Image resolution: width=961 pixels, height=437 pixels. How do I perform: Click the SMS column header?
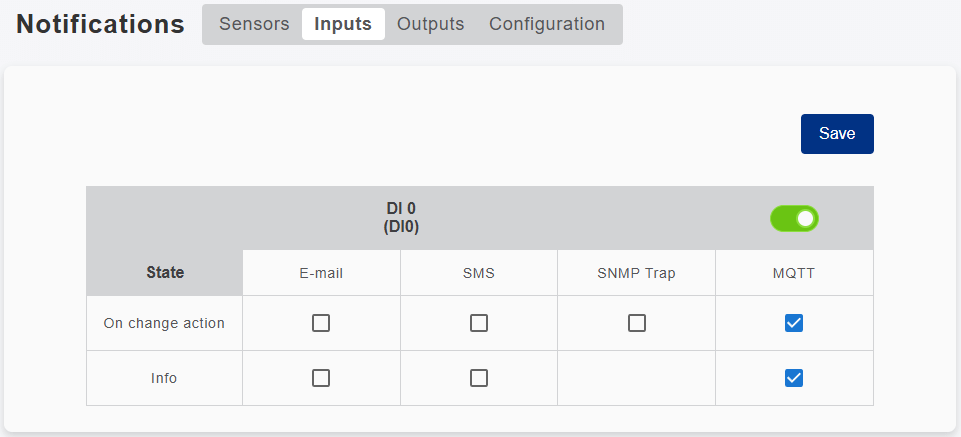point(479,273)
